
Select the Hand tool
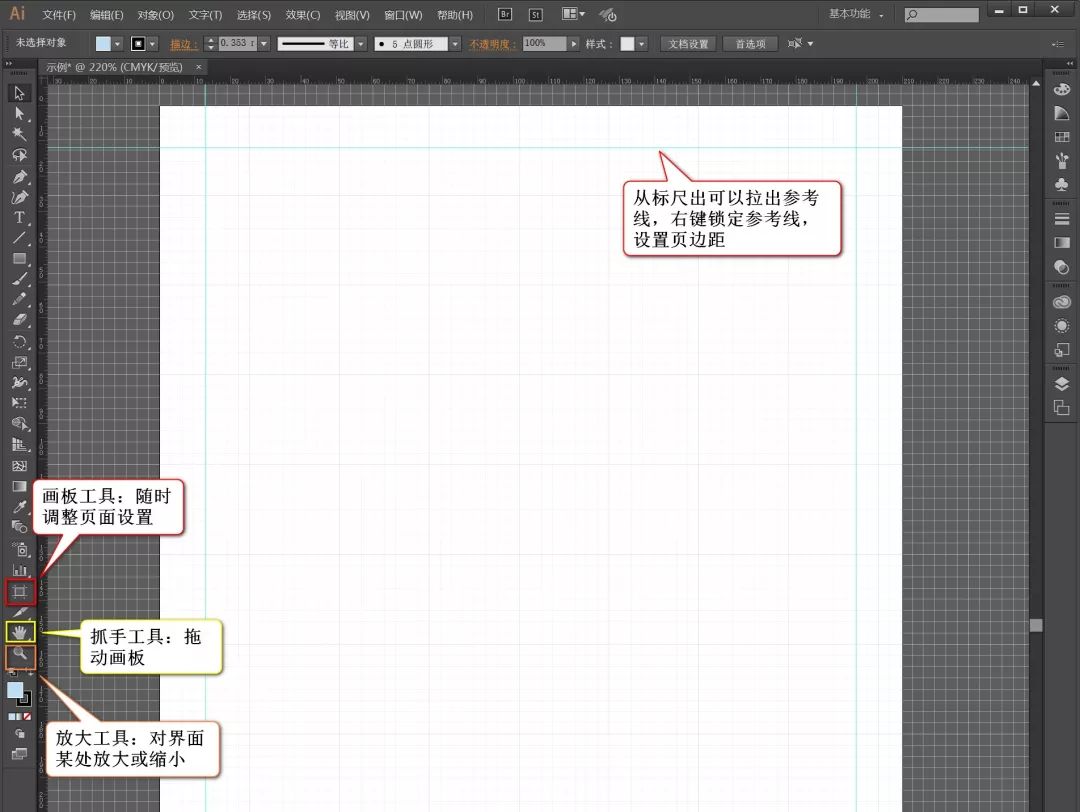pyautogui.click(x=19, y=632)
